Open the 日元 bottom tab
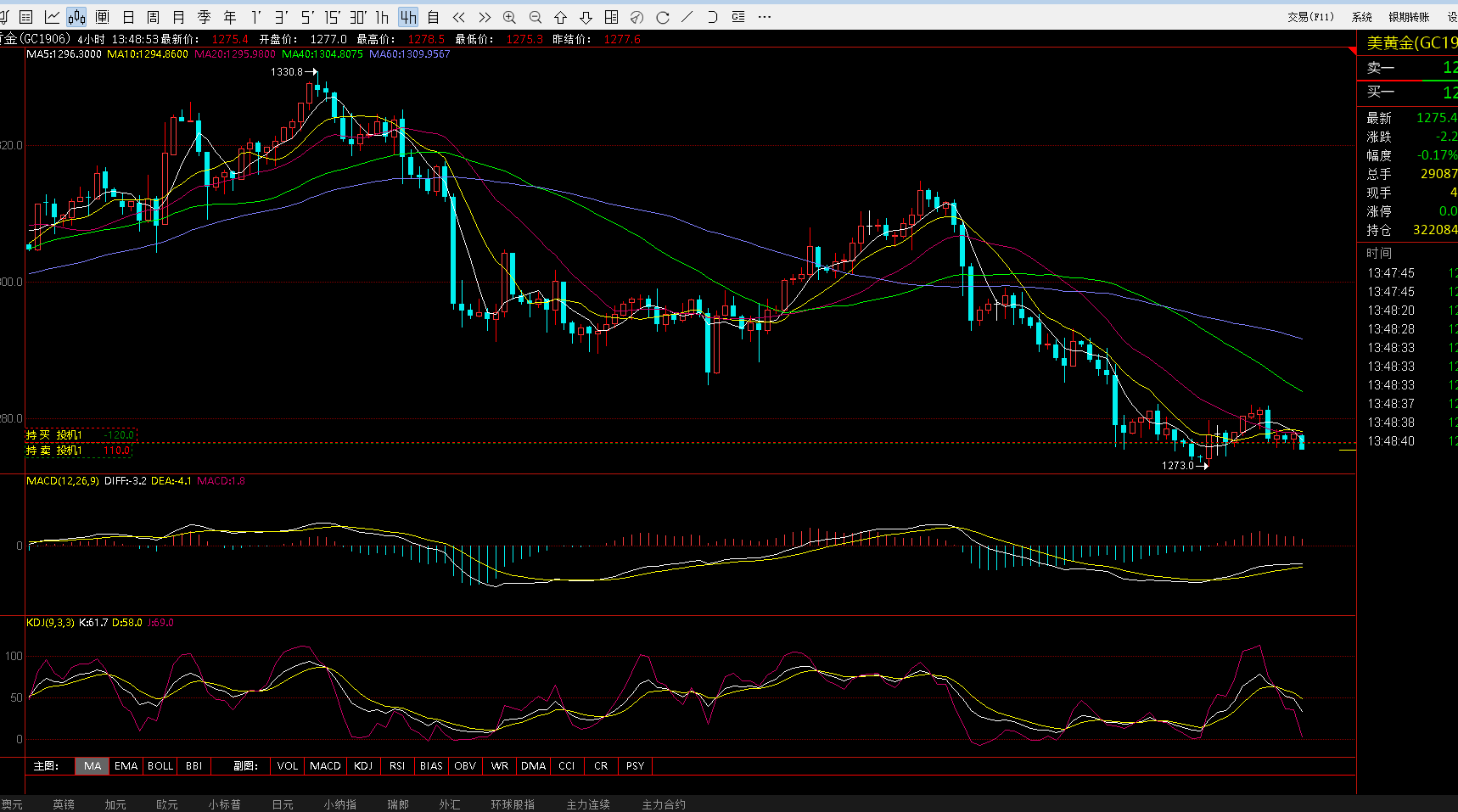The width and height of the screenshot is (1458, 812). pyautogui.click(x=283, y=804)
